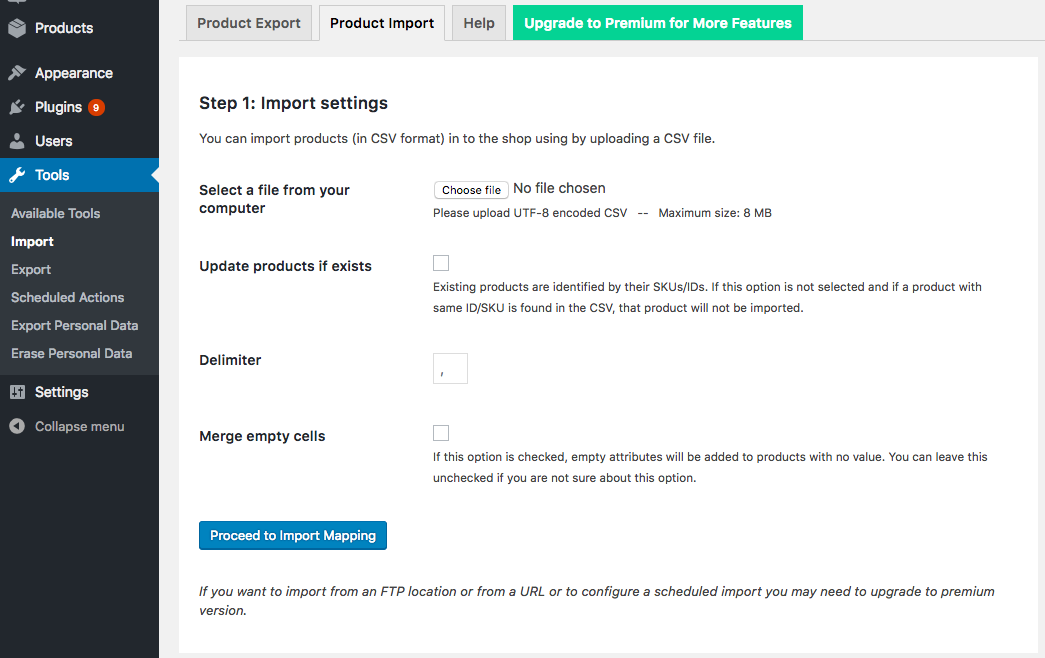Image resolution: width=1045 pixels, height=658 pixels.
Task: Click the Plugins update count badge
Action: point(96,107)
